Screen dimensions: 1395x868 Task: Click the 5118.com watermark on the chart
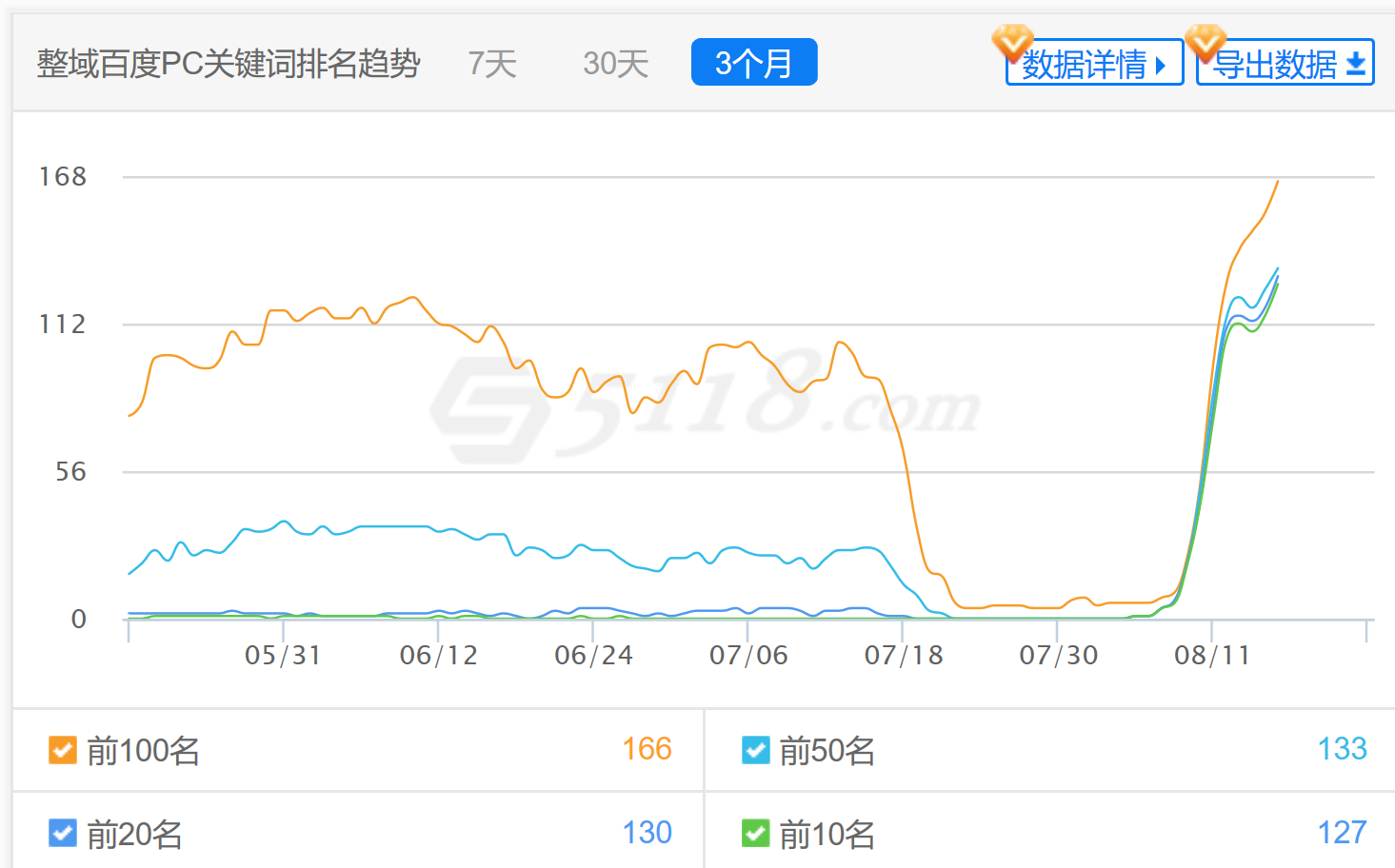coord(705,404)
